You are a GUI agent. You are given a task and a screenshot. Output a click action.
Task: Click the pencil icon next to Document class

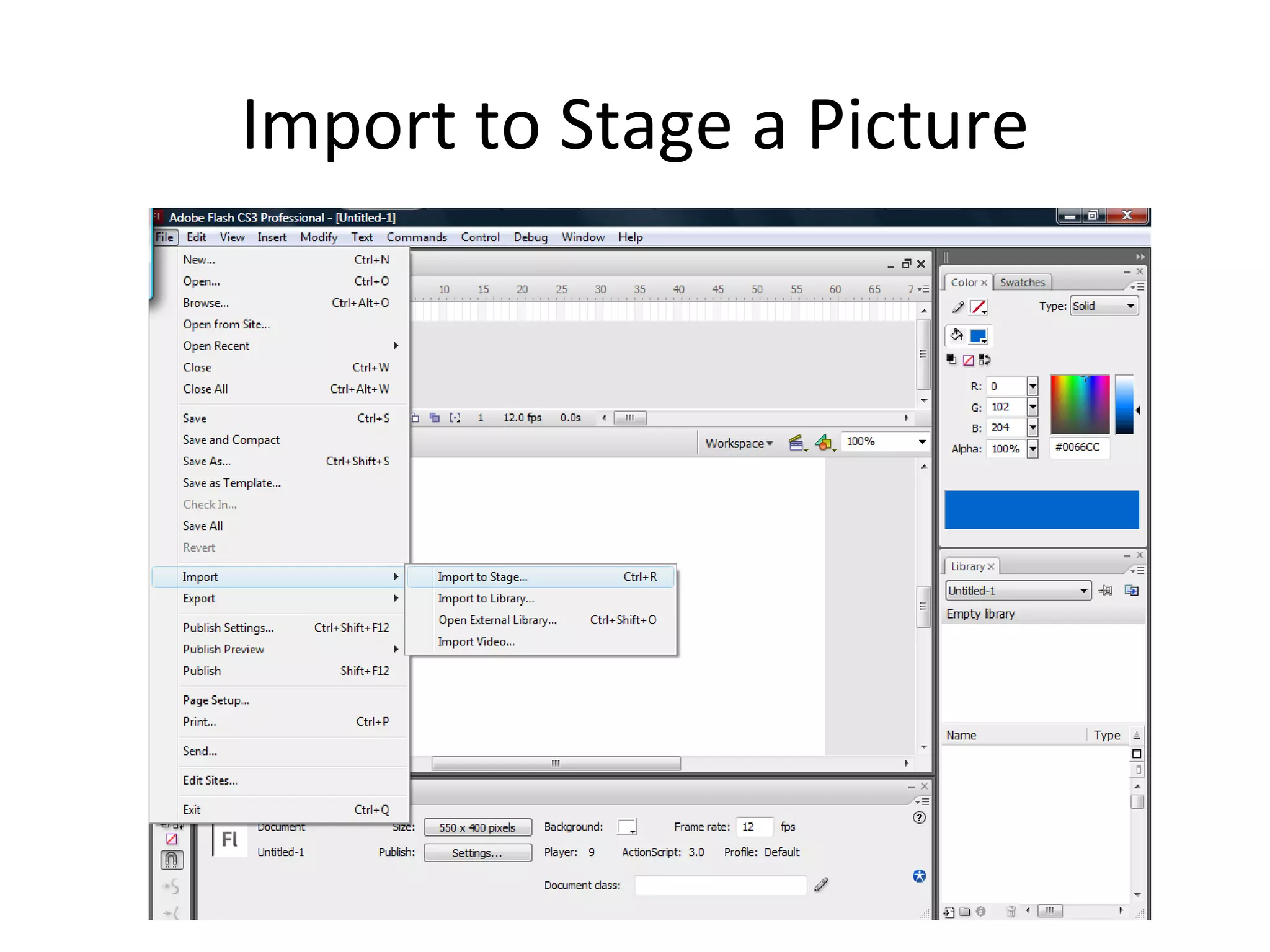click(x=821, y=884)
